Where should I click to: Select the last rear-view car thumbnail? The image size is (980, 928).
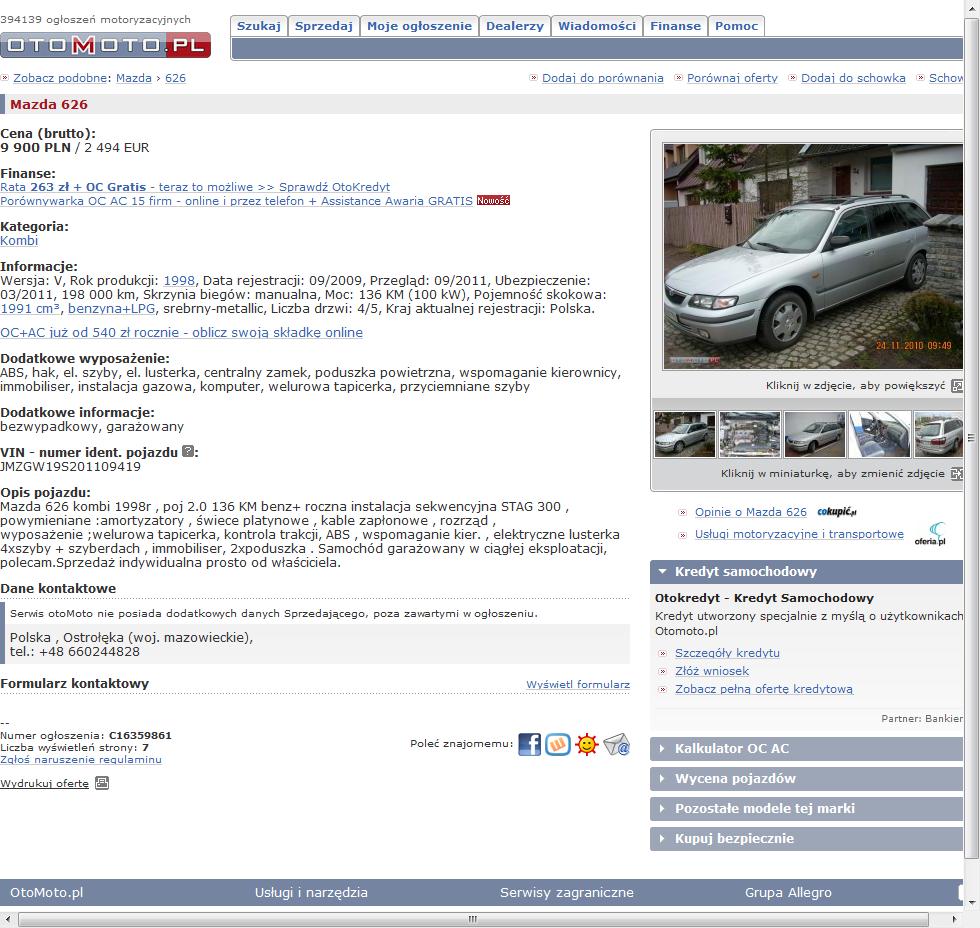(x=938, y=434)
